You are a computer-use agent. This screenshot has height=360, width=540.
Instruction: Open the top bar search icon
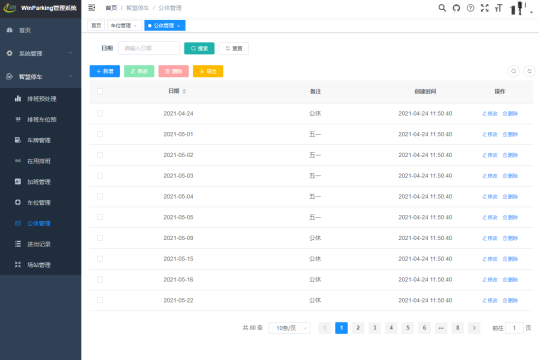[442, 8]
